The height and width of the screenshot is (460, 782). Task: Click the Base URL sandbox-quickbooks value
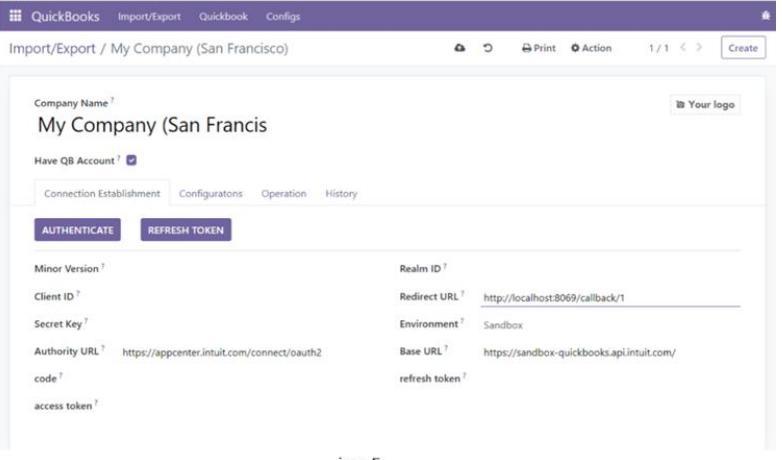(580, 352)
